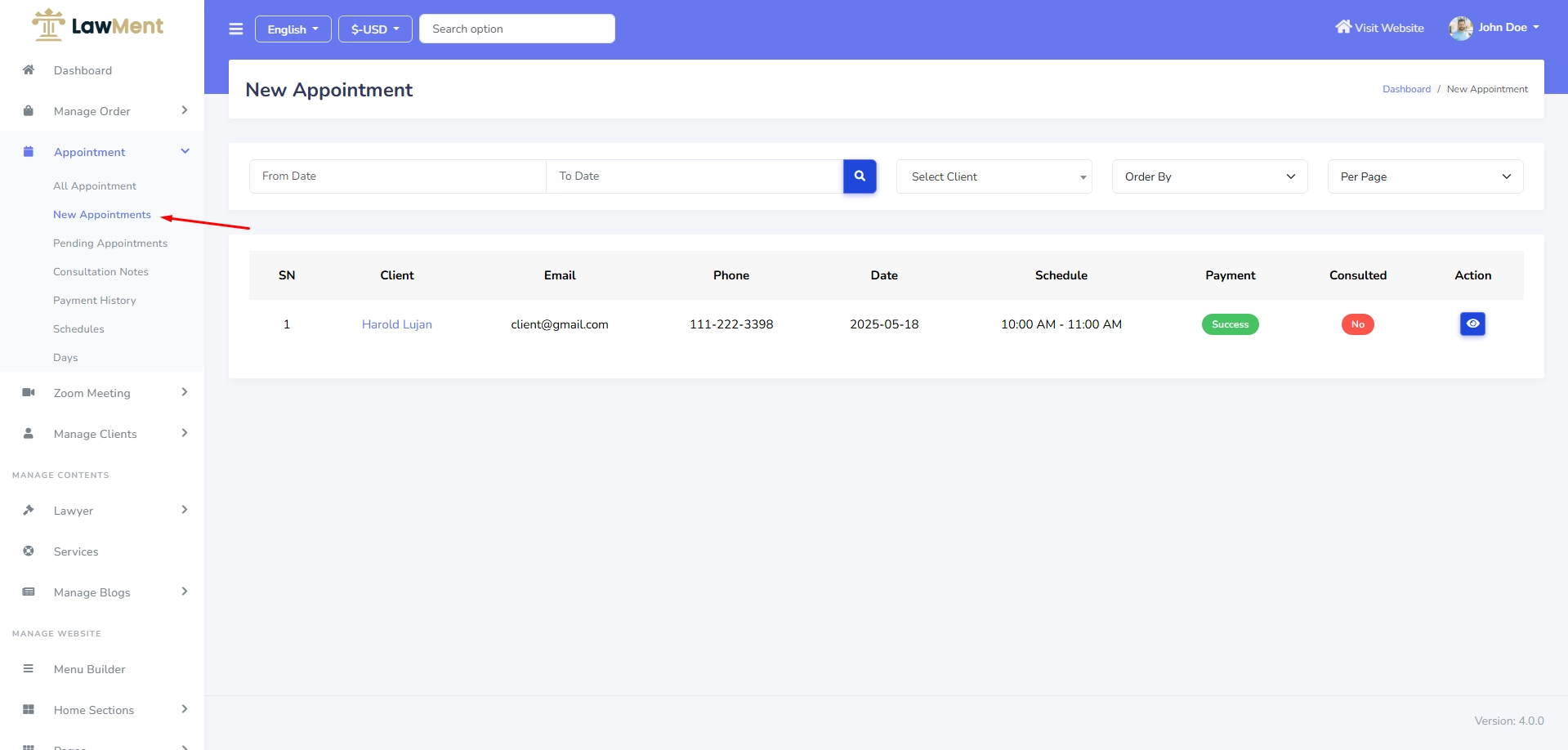Viewport: 1568px width, 750px height.
Task: Focus the From Date field
Action: click(398, 176)
